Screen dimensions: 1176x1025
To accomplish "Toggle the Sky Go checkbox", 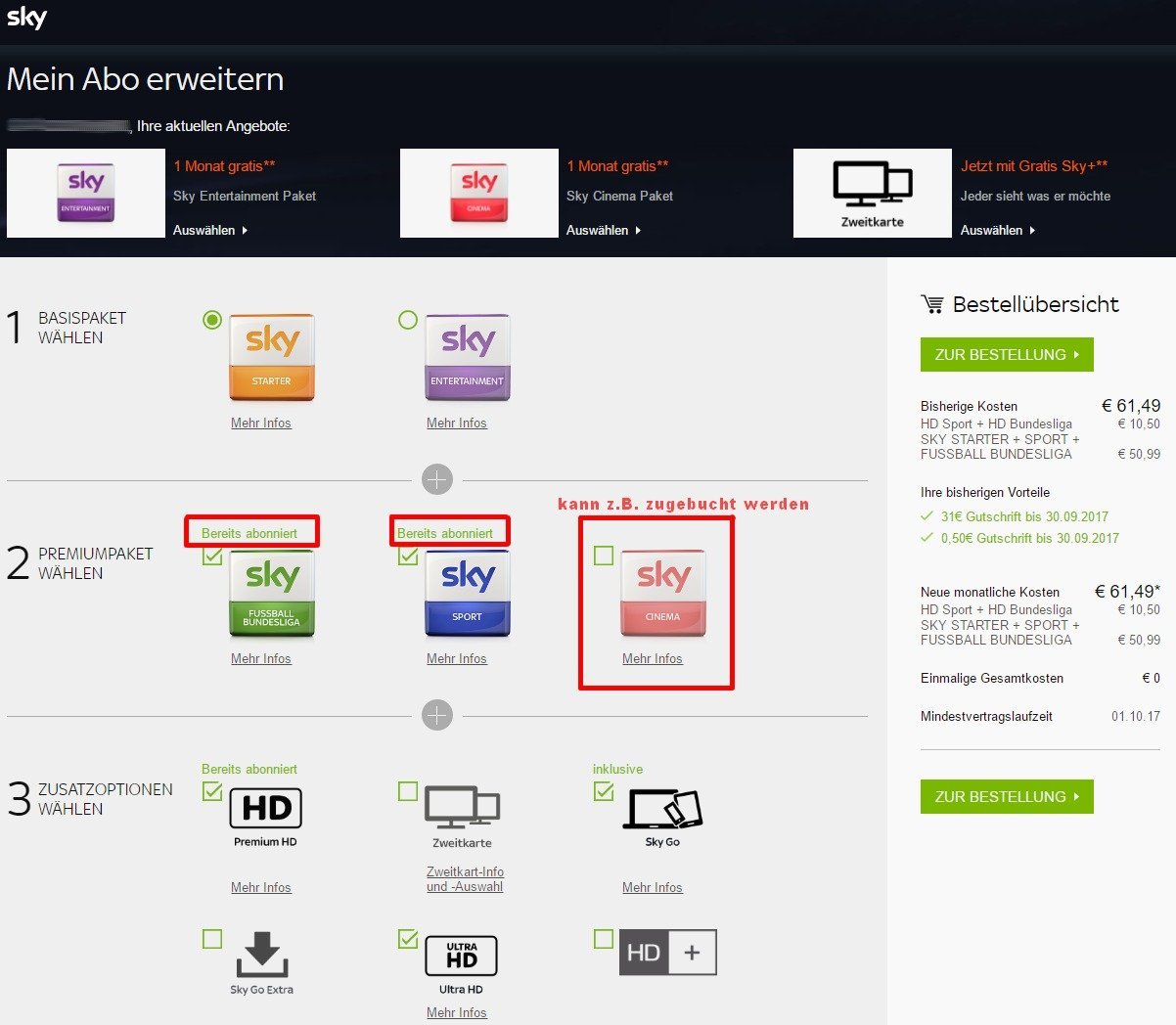I will pyautogui.click(x=604, y=791).
